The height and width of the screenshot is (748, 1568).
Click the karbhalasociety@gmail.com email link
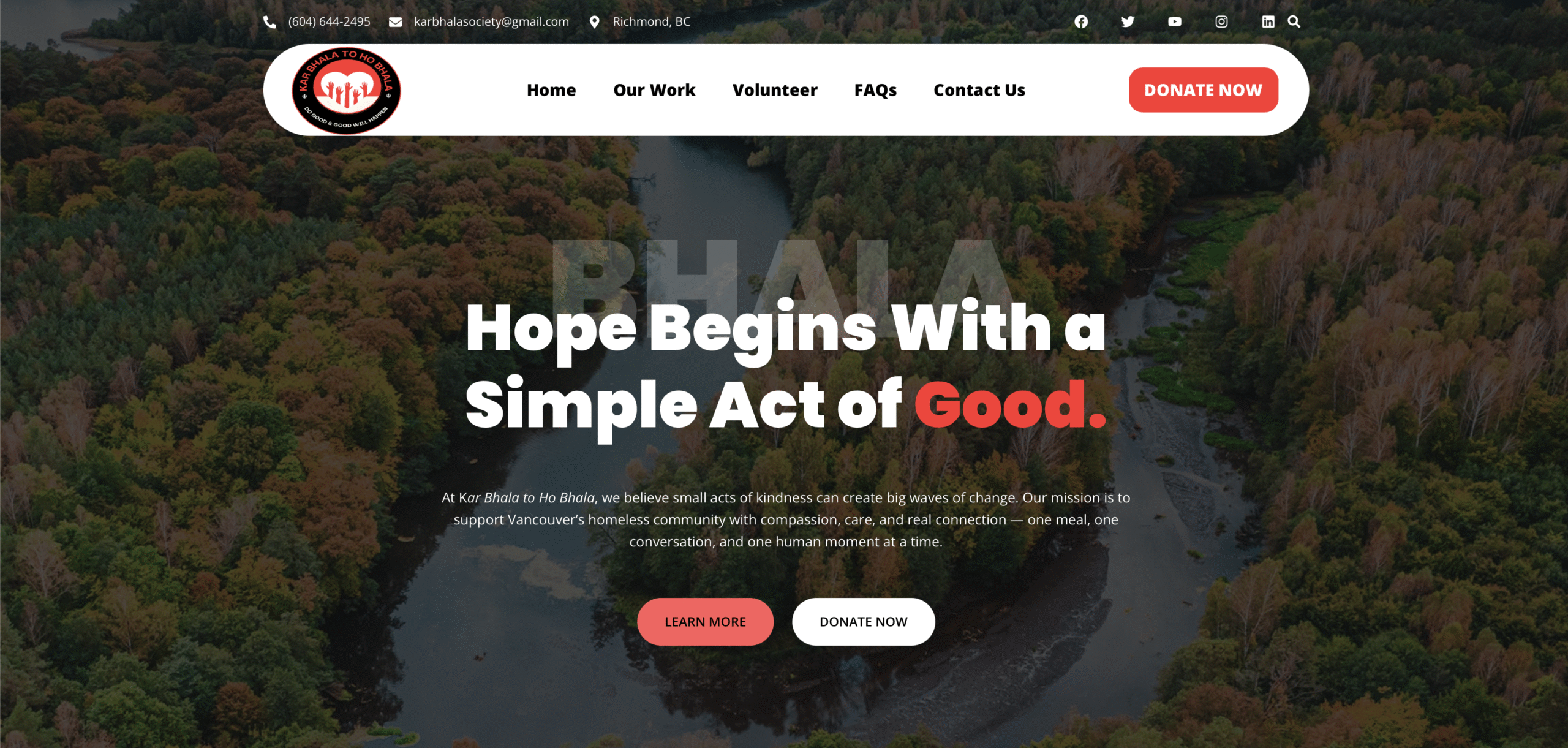[x=491, y=22]
